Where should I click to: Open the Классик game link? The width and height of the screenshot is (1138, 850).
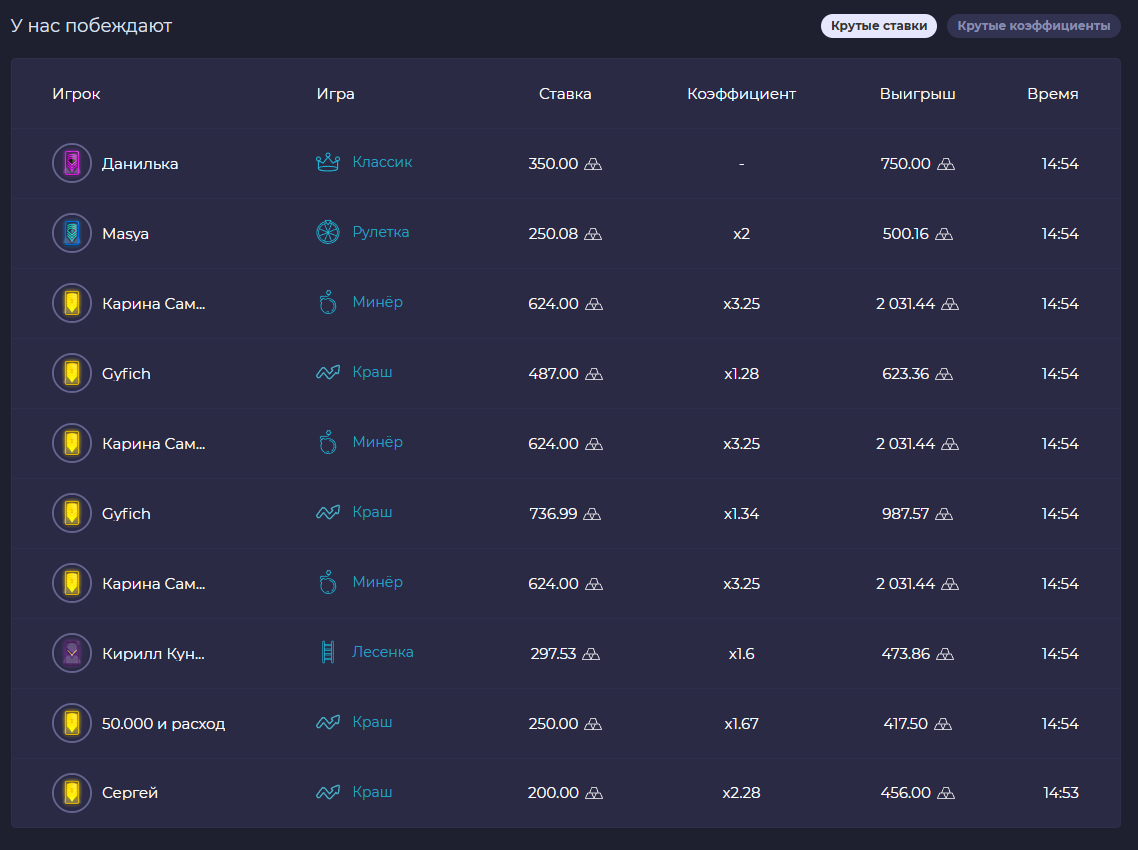(382, 162)
